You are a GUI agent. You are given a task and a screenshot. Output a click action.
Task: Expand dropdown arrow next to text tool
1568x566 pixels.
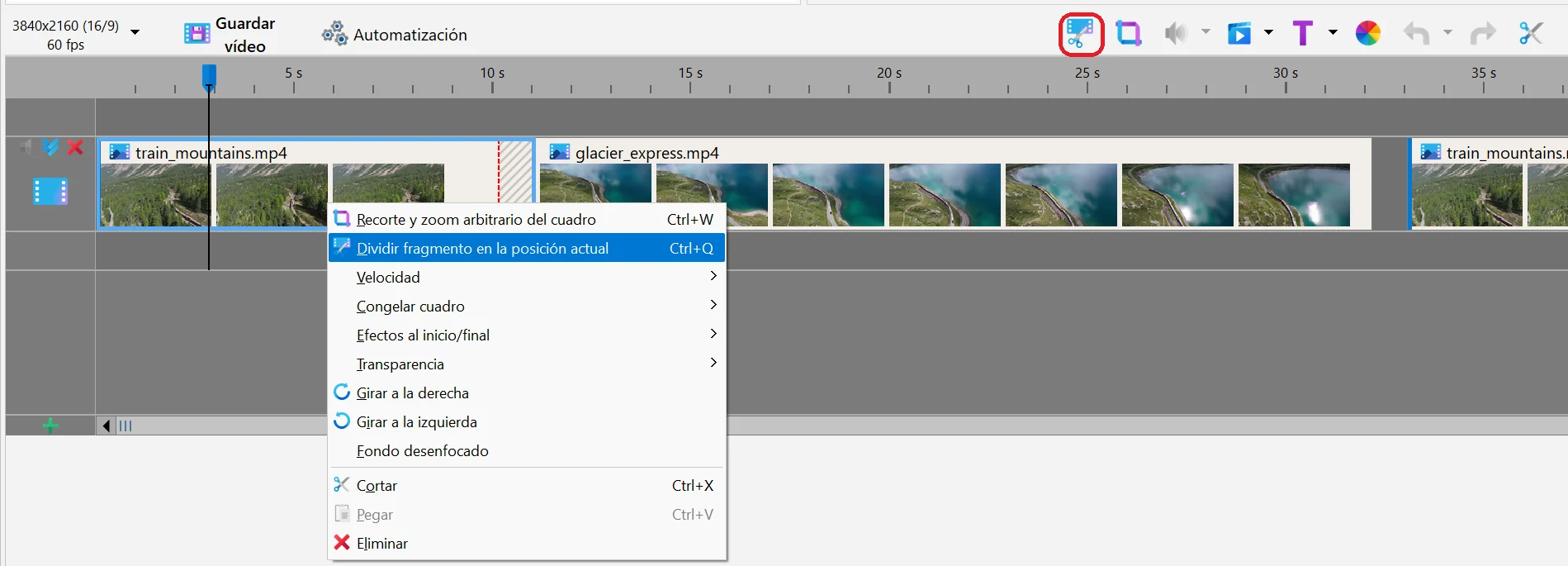[1333, 32]
